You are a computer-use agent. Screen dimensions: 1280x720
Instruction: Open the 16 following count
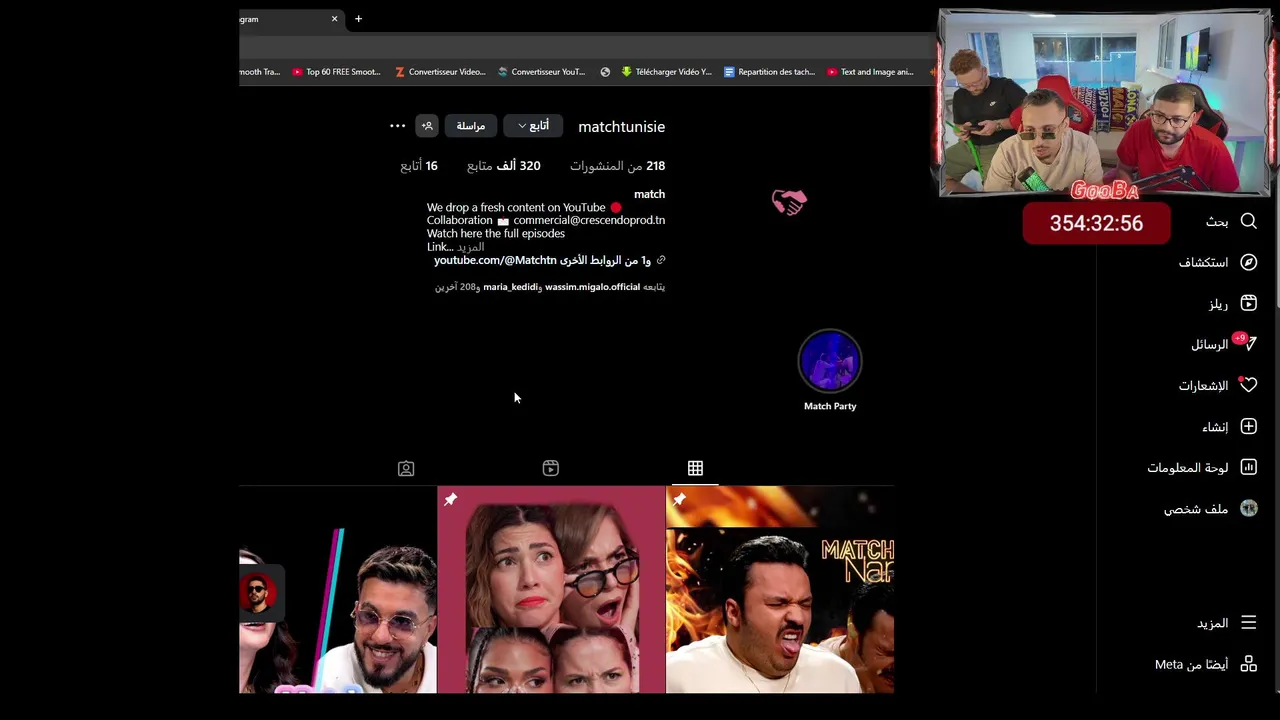[419, 166]
